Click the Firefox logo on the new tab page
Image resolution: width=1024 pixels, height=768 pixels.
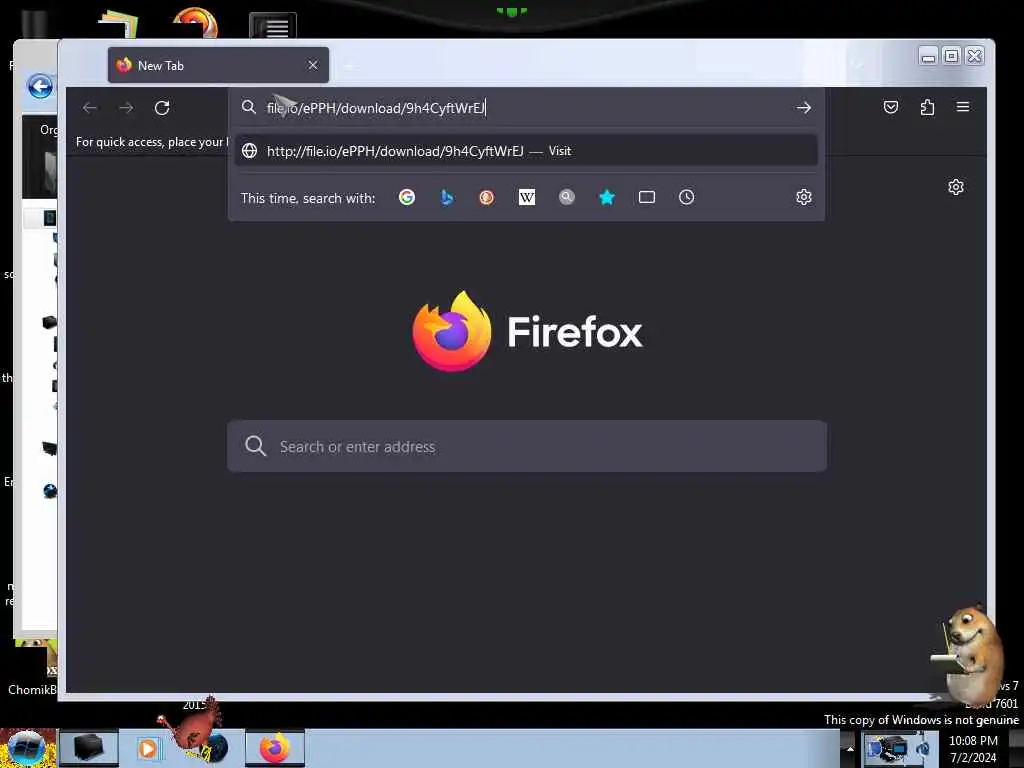coord(452,331)
